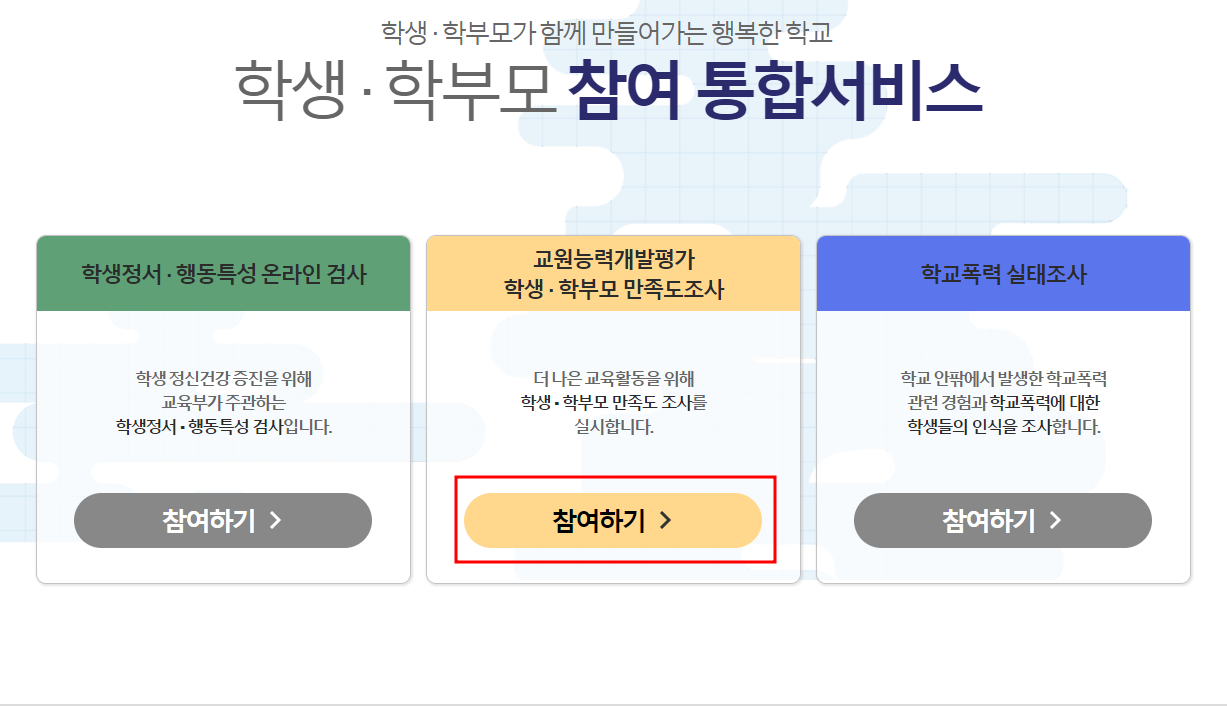Click the 교육부가 주관하는 text line
Viewport: 1227px width, 706px height.
tap(223, 403)
